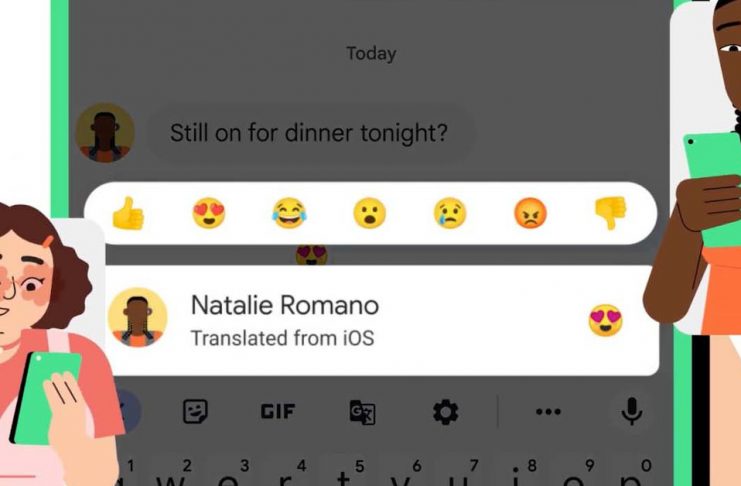Screen dimensions: 741x486
Task: Open the sender avatar next to the message
Action: coord(105,133)
